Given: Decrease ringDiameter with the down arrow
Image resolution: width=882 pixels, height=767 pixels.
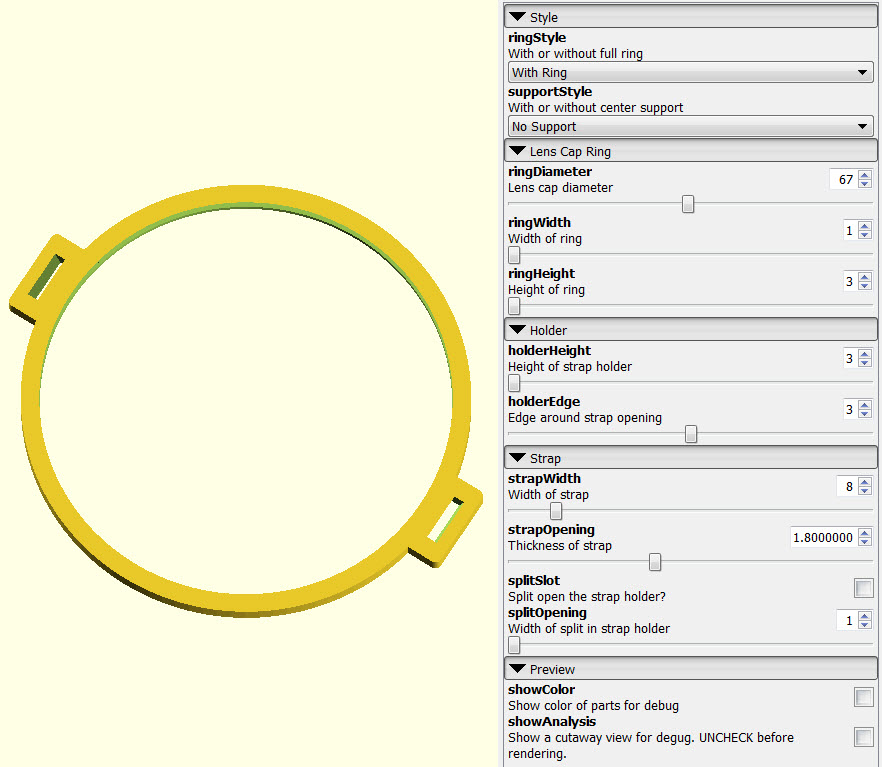Looking at the screenshot, I should 865,184.
